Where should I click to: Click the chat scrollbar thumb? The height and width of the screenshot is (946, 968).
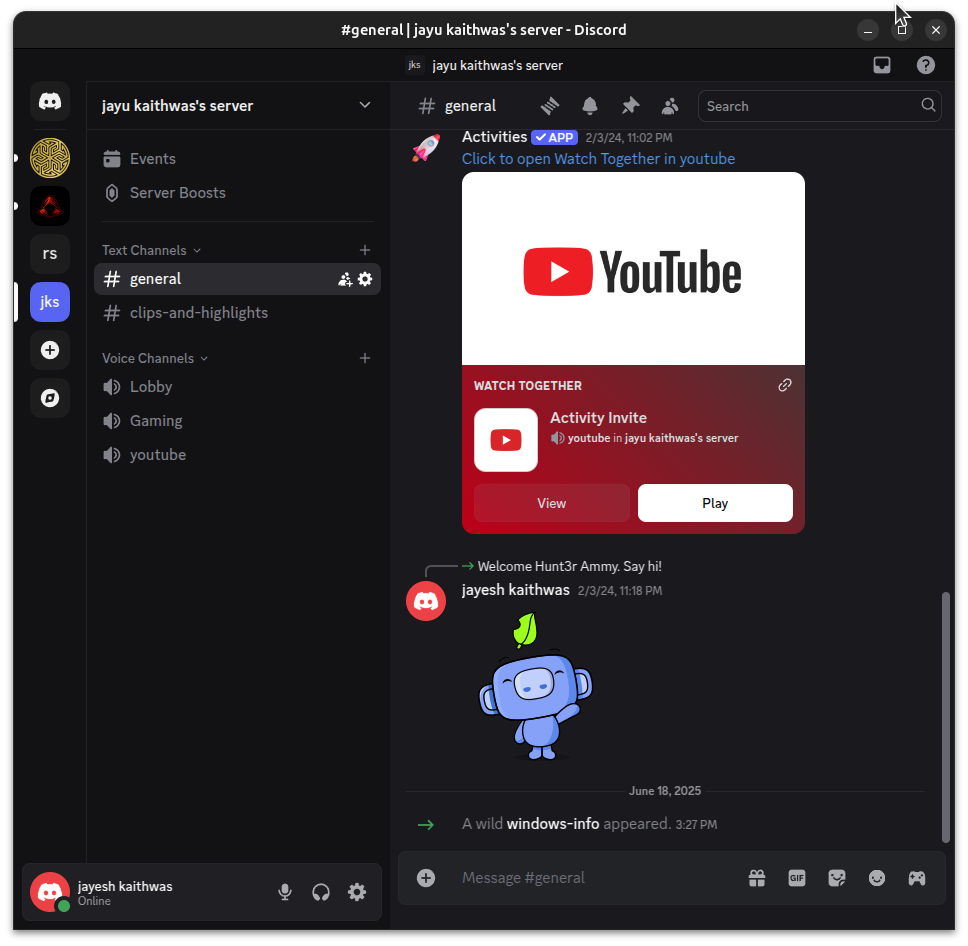945,717
